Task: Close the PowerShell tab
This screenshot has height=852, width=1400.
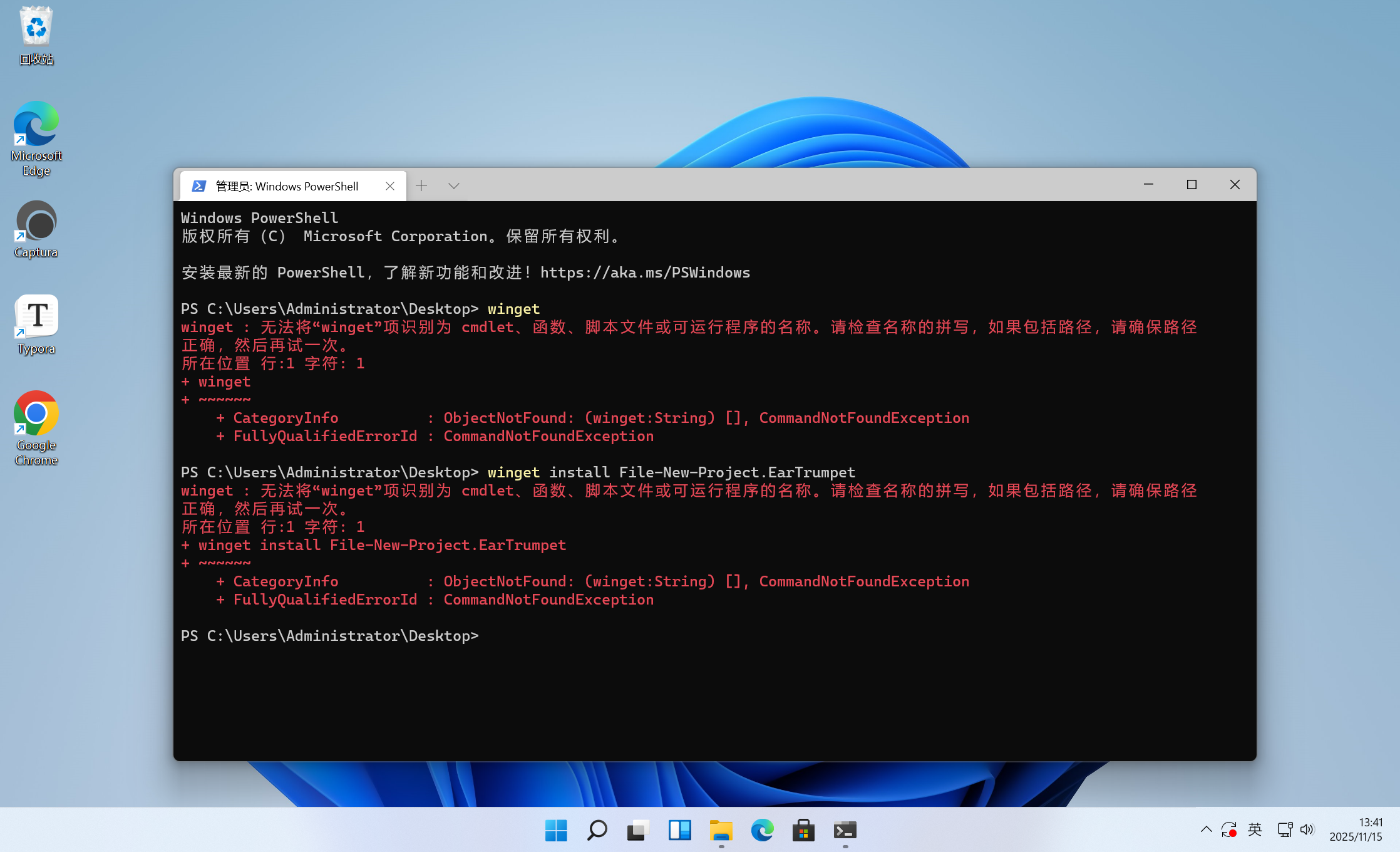Action: 390,186
